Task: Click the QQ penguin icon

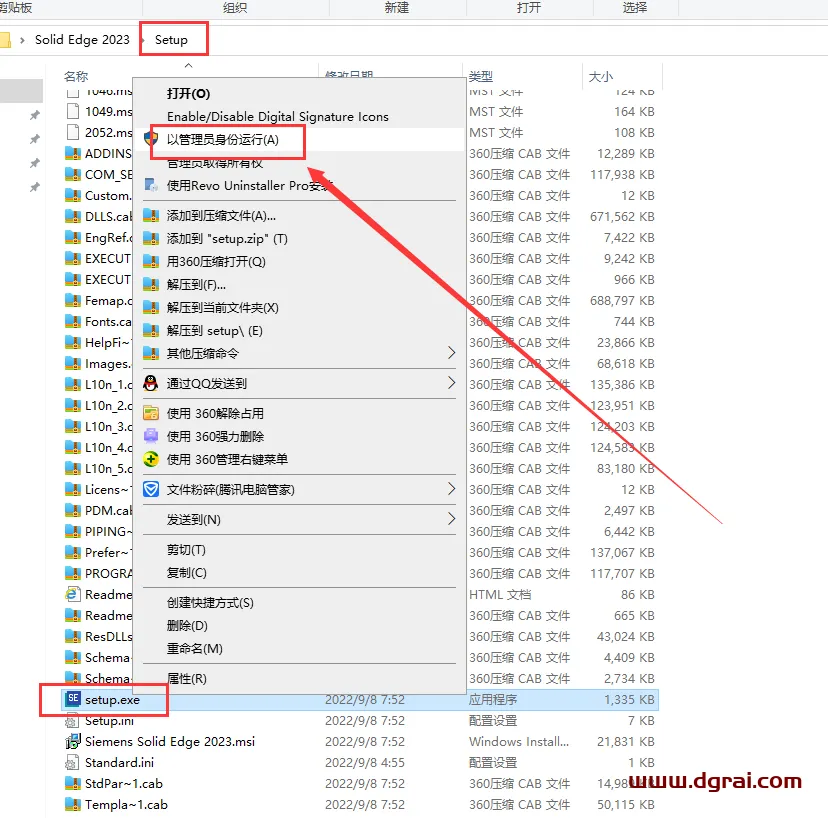Action: [151, 383]
